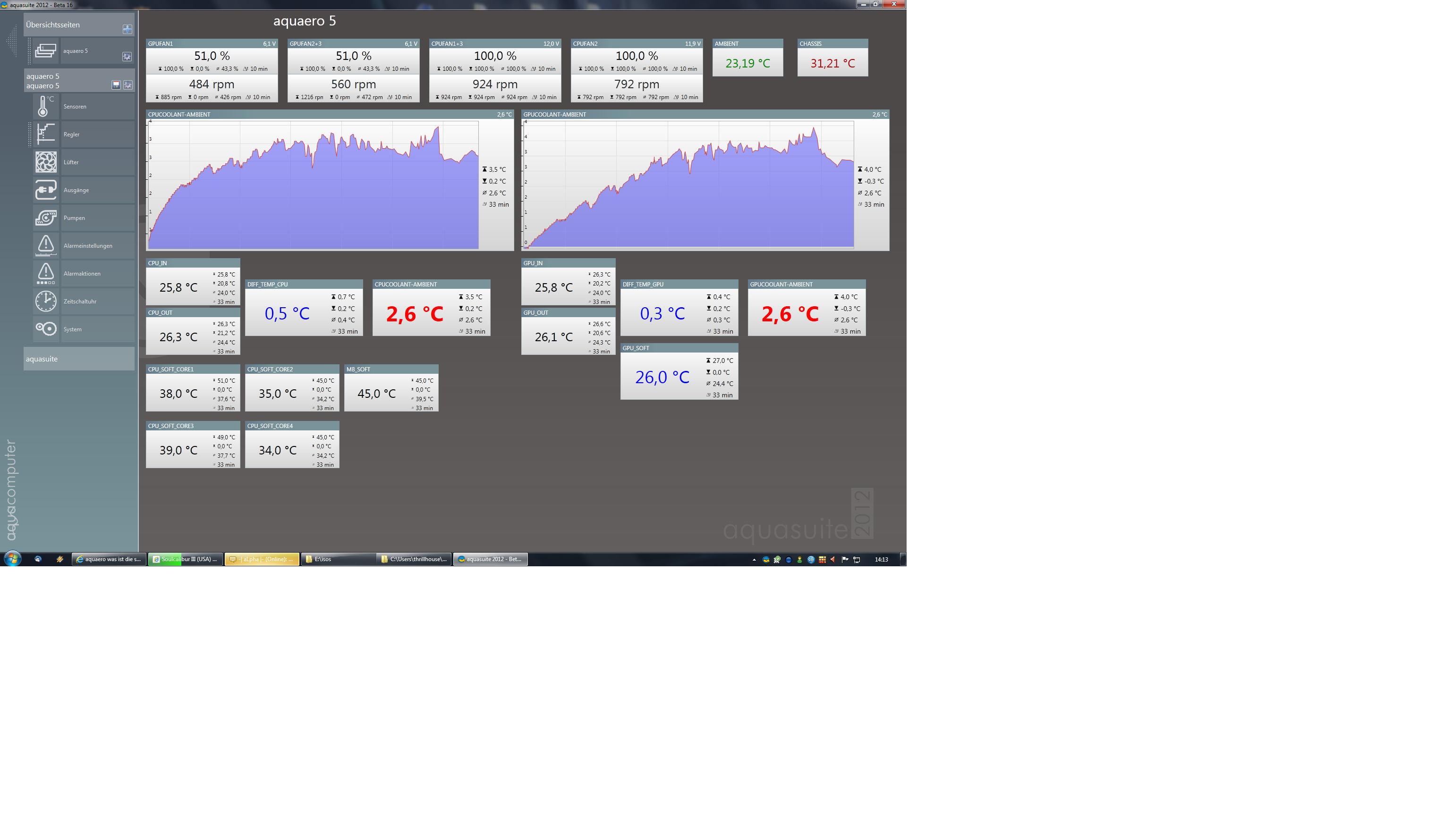Select the Lüfter fan icon

45,162
